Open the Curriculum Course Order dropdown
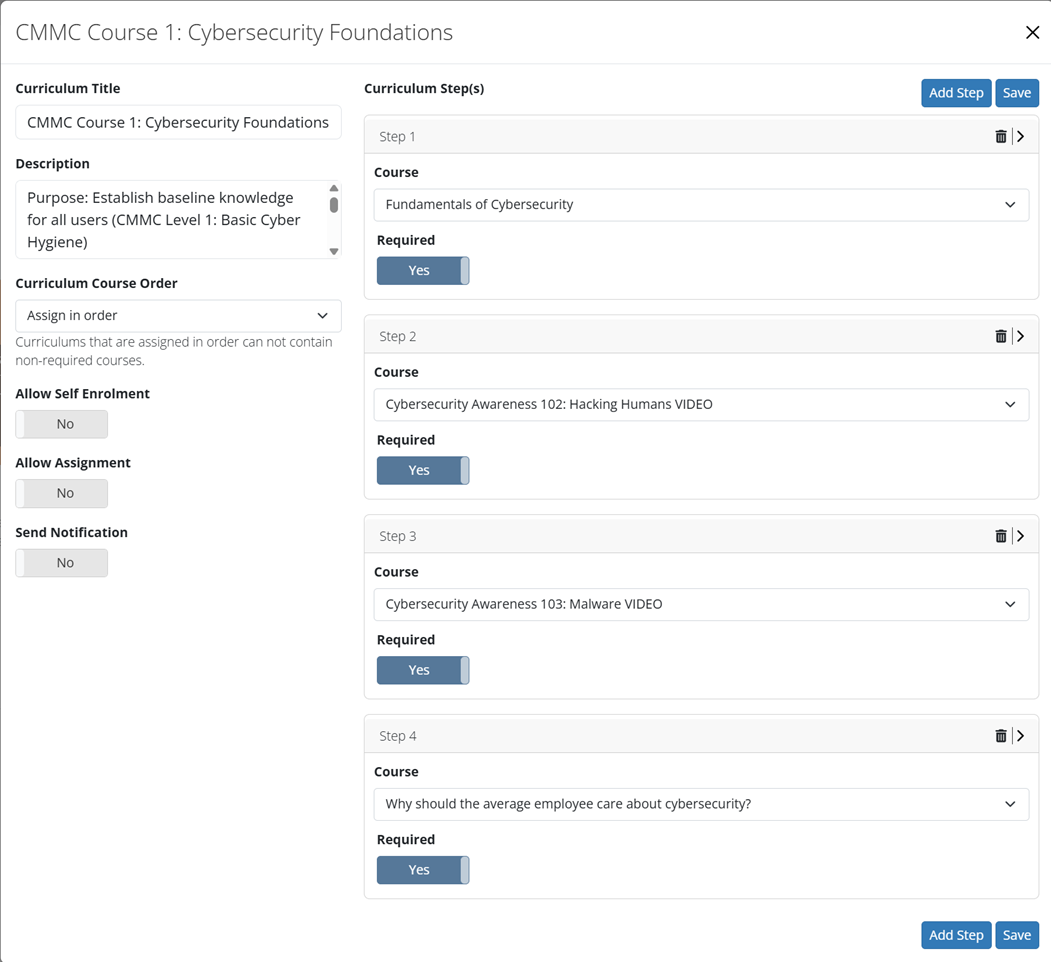The height and width of the screenshot is (962, 1051). (178, 316)
